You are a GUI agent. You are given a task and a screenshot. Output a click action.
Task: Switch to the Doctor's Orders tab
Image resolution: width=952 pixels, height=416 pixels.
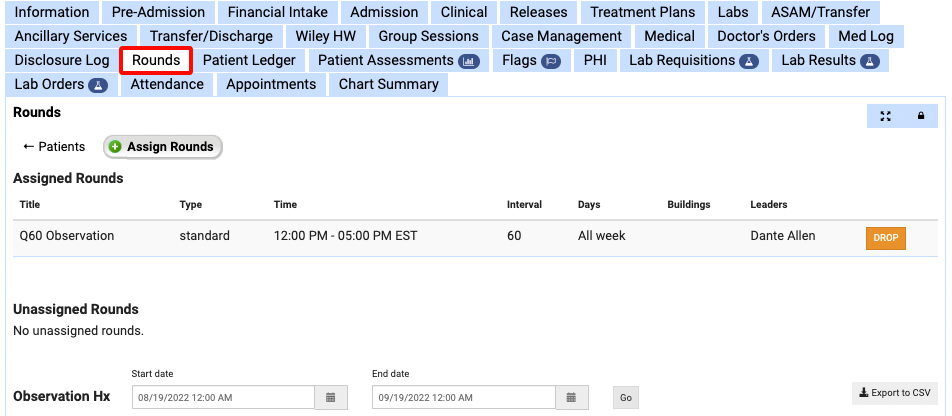(768, 37)
